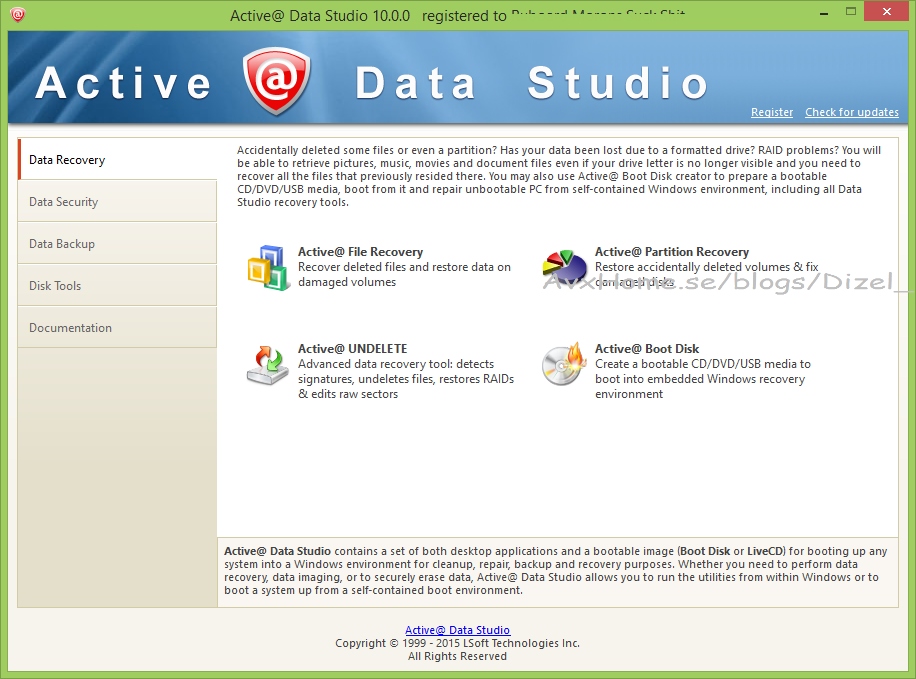The height and width of the screenshot is (679, 916).
Task: Click the Active@ File Recovery title
Action: 360,252
